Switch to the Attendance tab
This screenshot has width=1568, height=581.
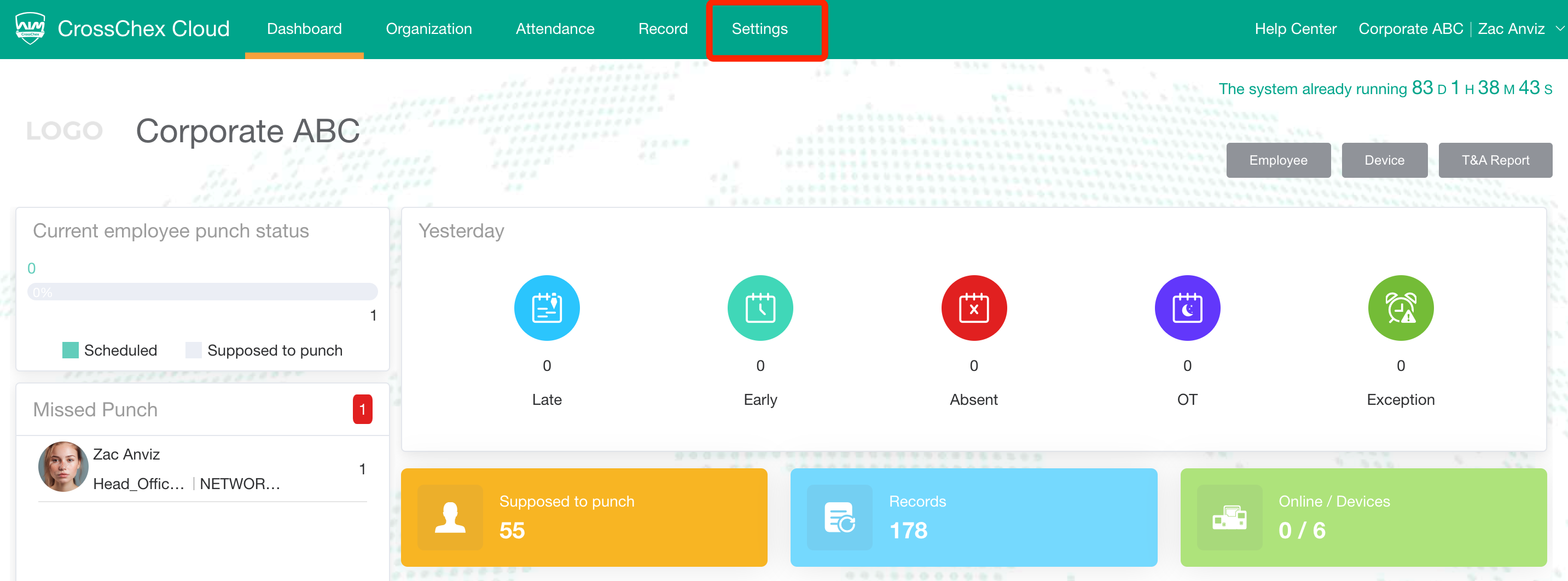click(555, 28)
